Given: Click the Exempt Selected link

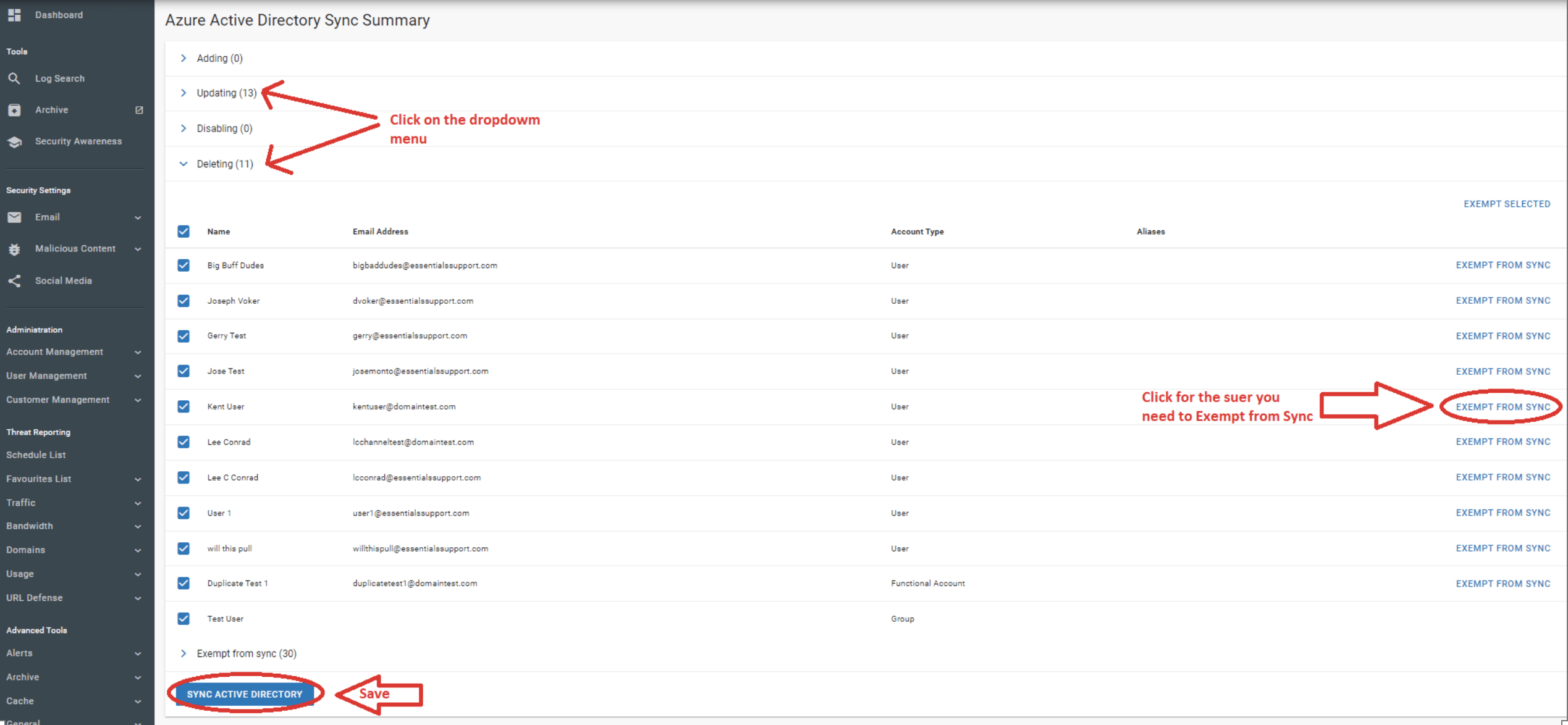Looking at the screenshot, I should [1507, 204].
